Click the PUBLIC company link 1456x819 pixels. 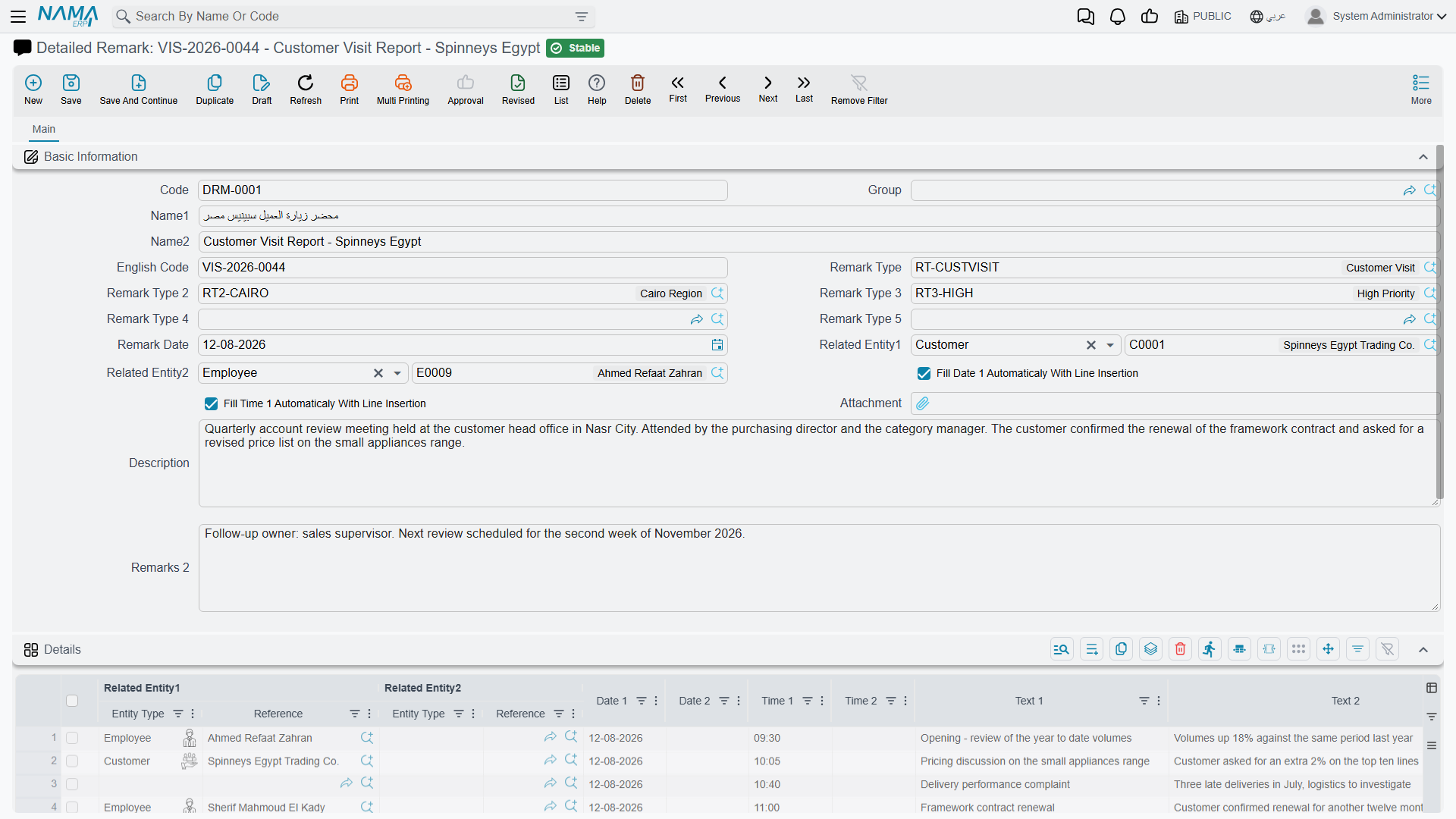[1203, 17]
